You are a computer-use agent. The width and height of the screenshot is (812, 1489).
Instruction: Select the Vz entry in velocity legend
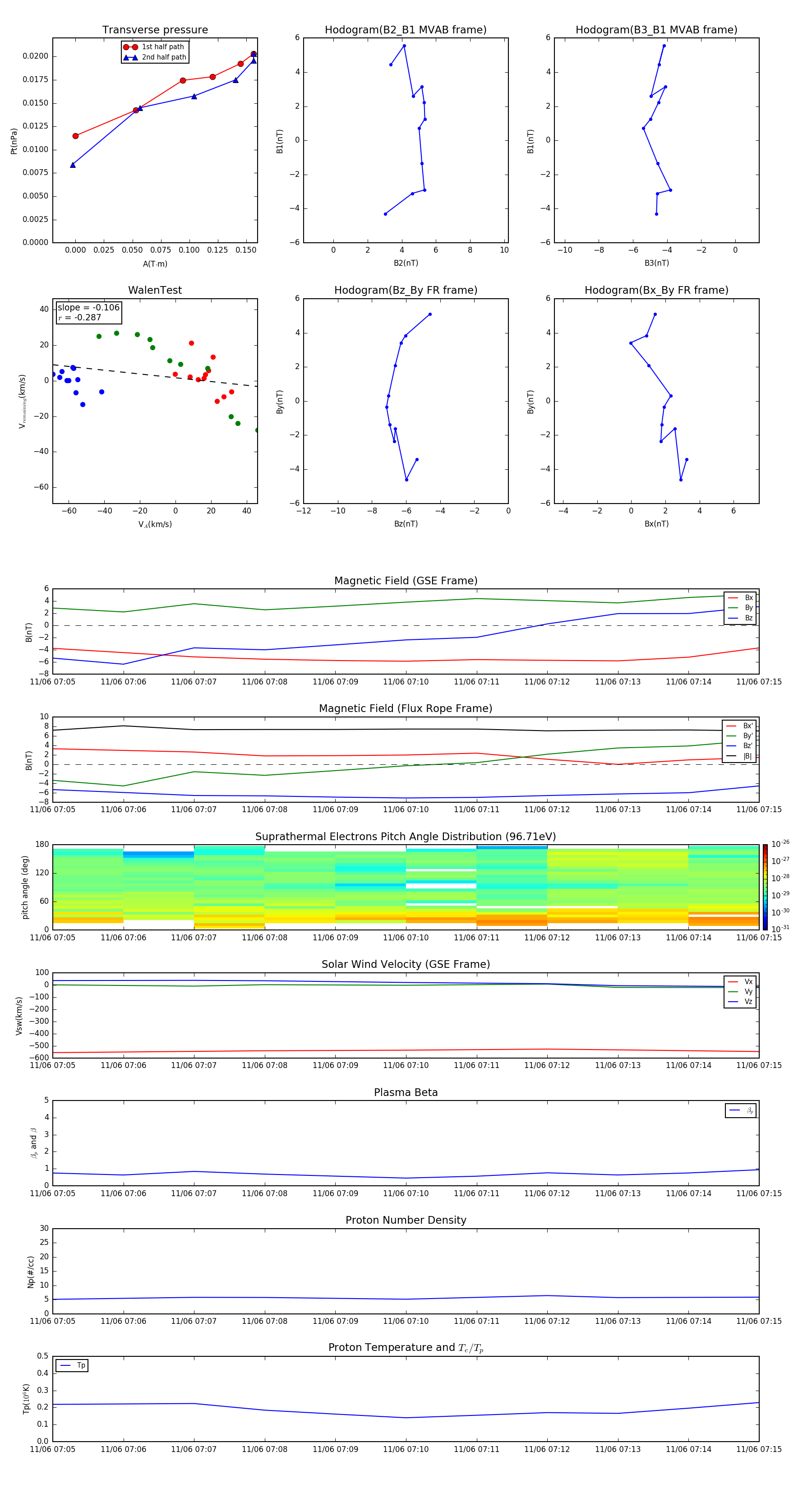tap(740, 1002)
